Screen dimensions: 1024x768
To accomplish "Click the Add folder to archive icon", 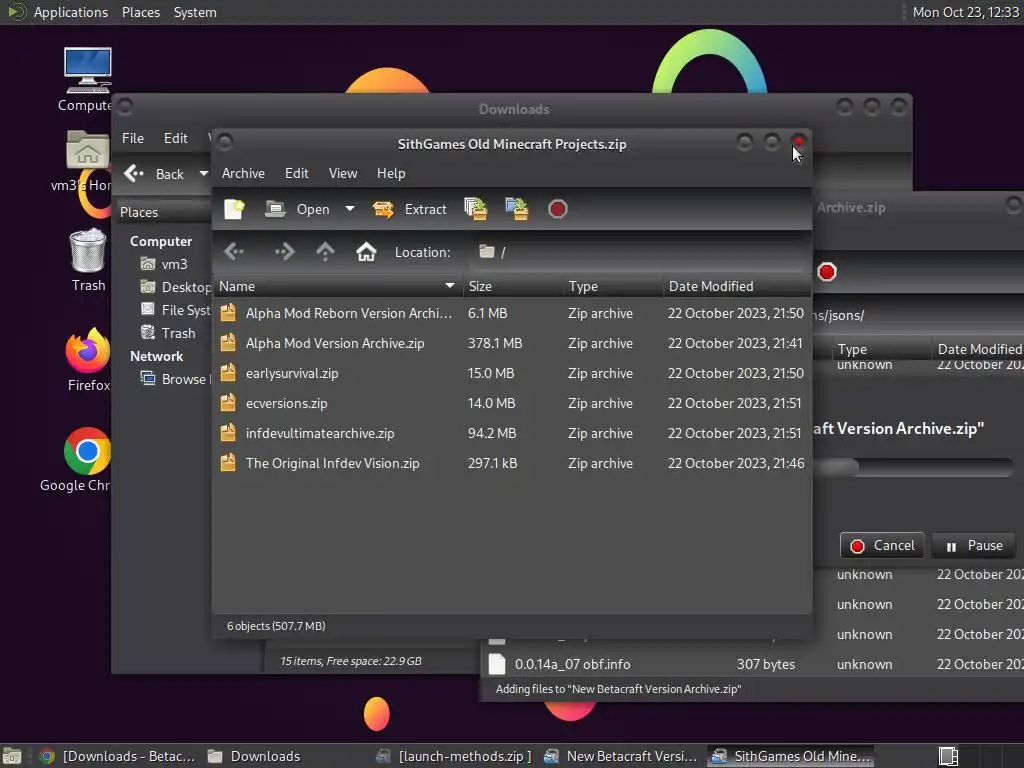I will pyautogui.click(x=517, y=209).
